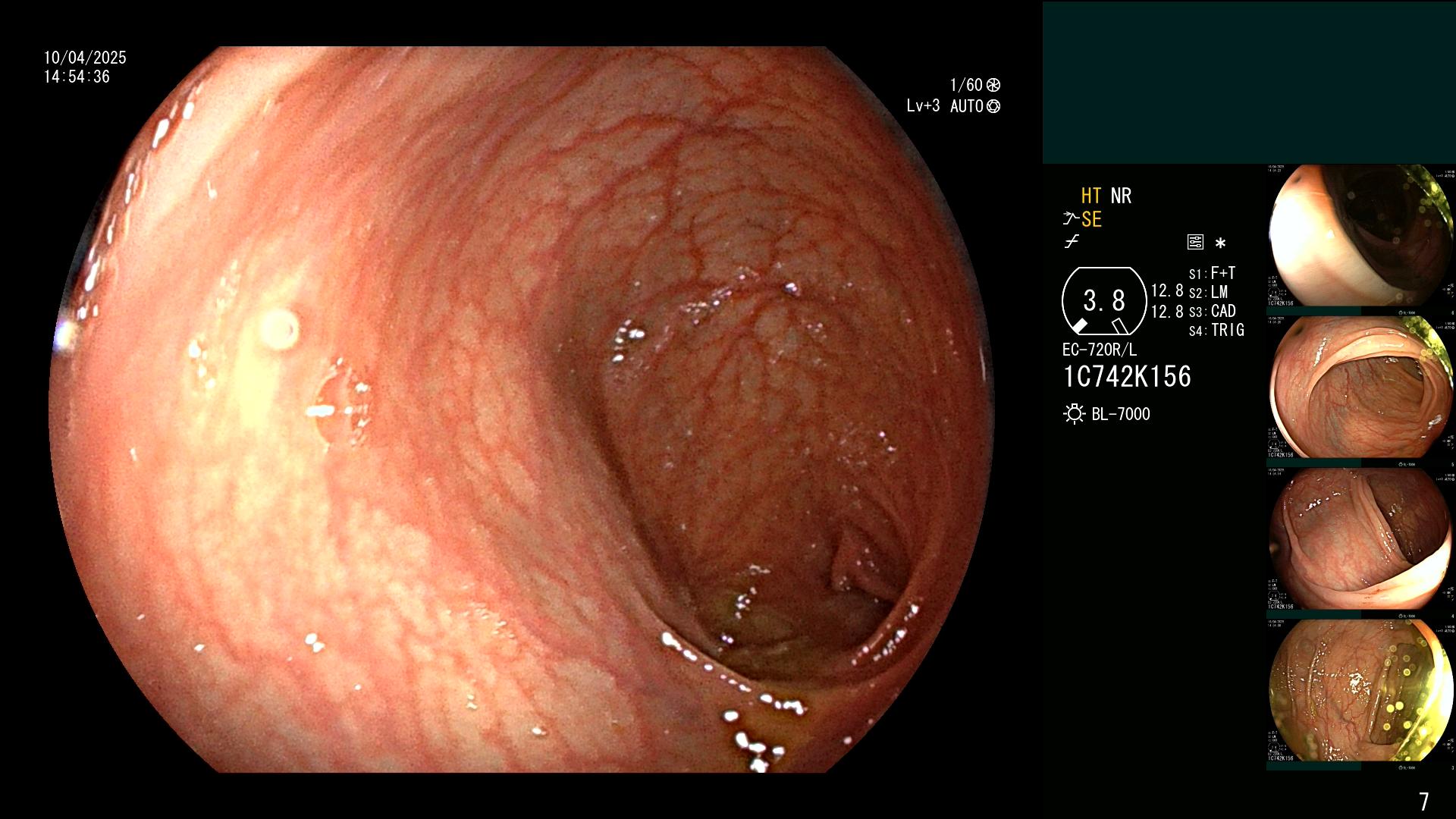The image size is (1456, 819).
Task: Click the image counter number 7
Action: coord(1423,801)
